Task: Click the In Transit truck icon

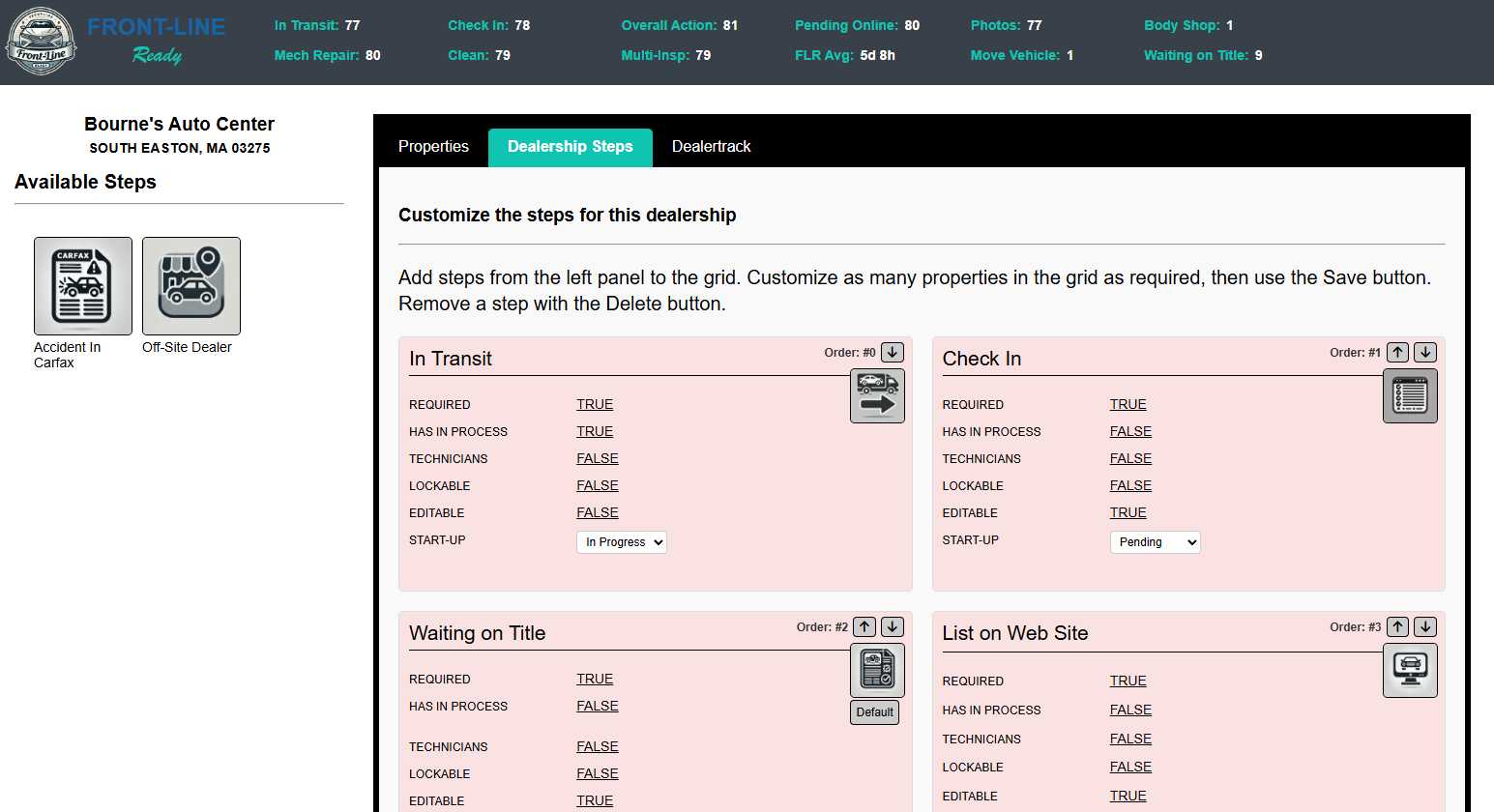Action: point(877,395)
